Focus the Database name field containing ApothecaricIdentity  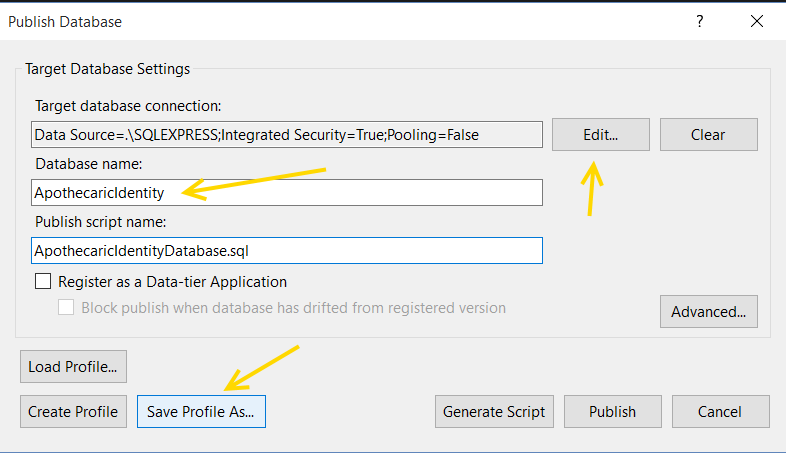coord(286,193)
